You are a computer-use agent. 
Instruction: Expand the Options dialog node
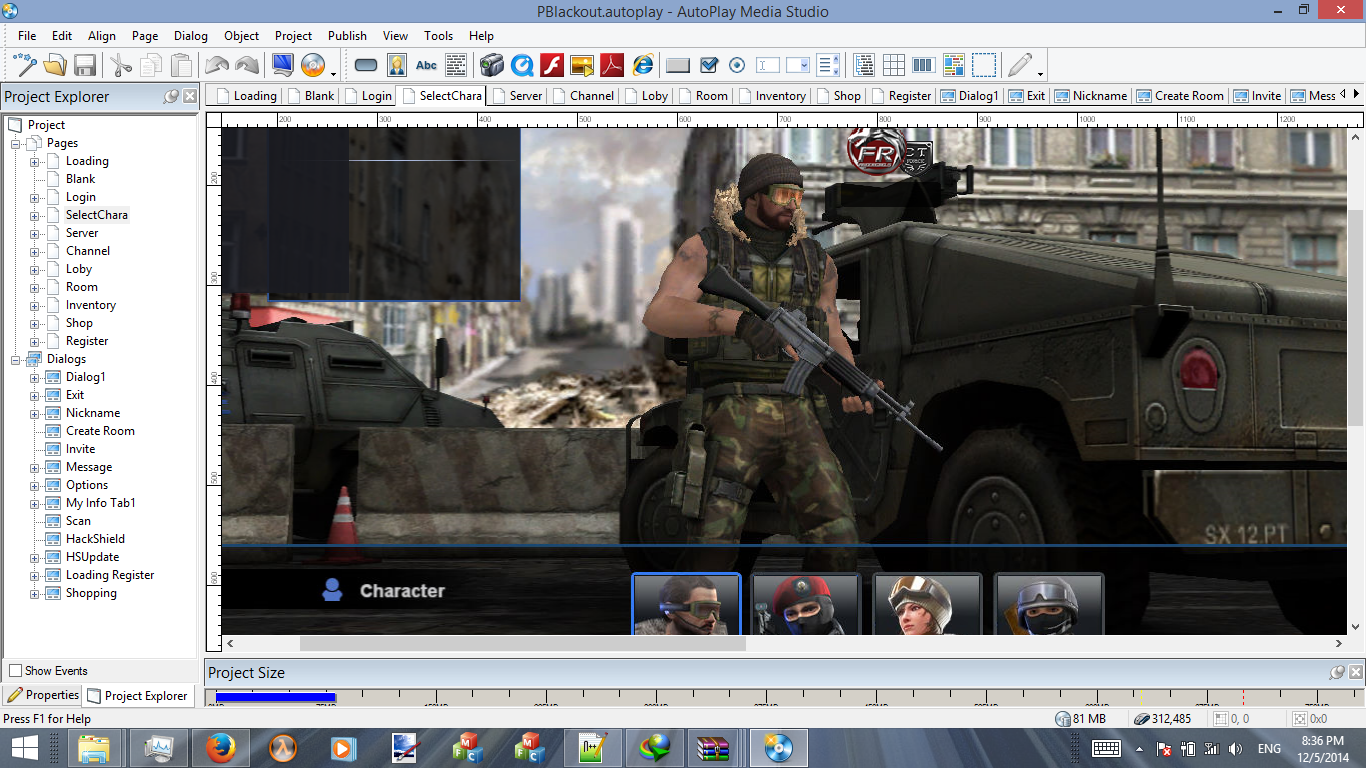tap(35, 485)
